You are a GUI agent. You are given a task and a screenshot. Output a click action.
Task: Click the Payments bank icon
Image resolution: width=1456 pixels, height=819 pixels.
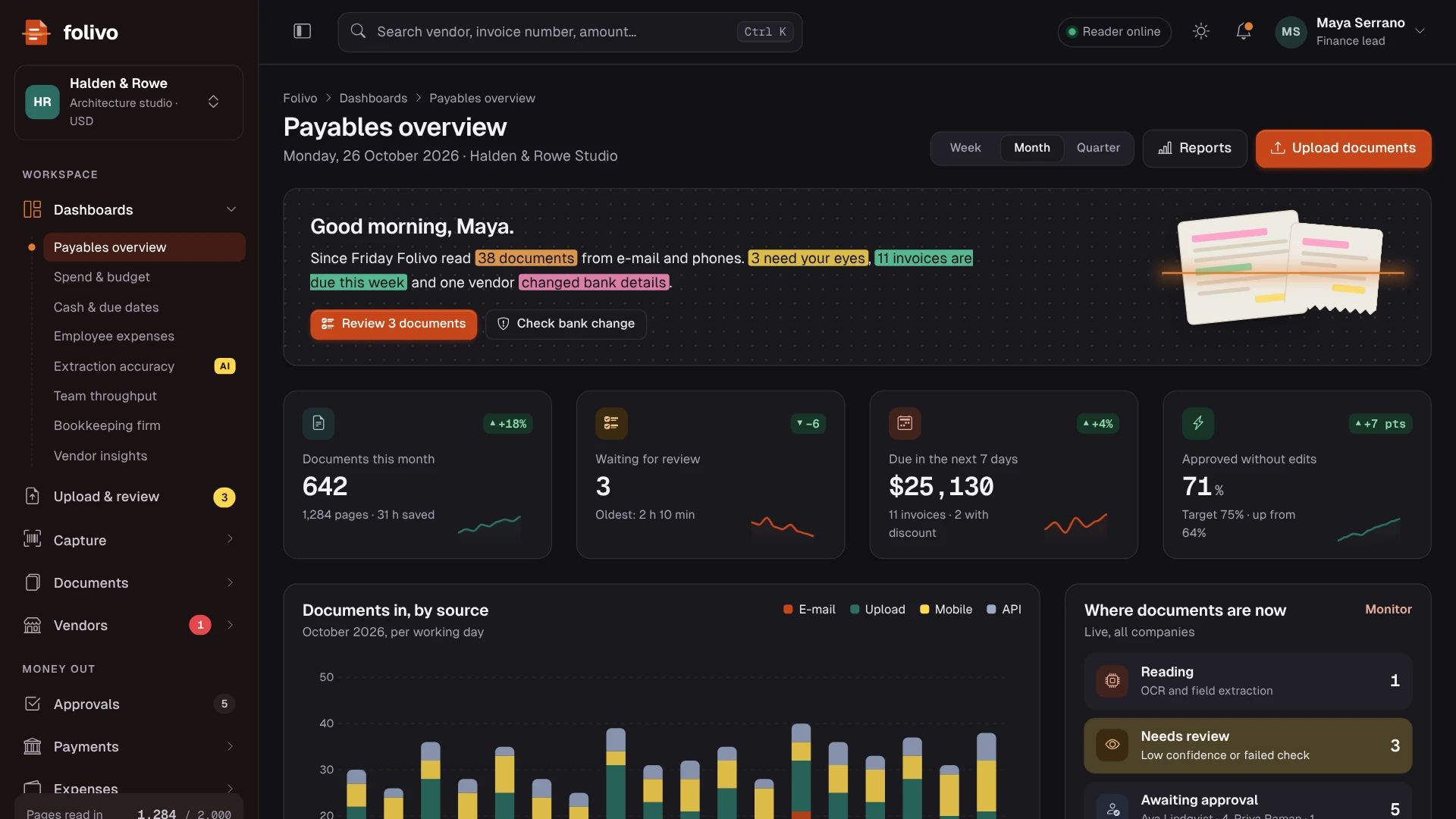[x=32, y=746]
